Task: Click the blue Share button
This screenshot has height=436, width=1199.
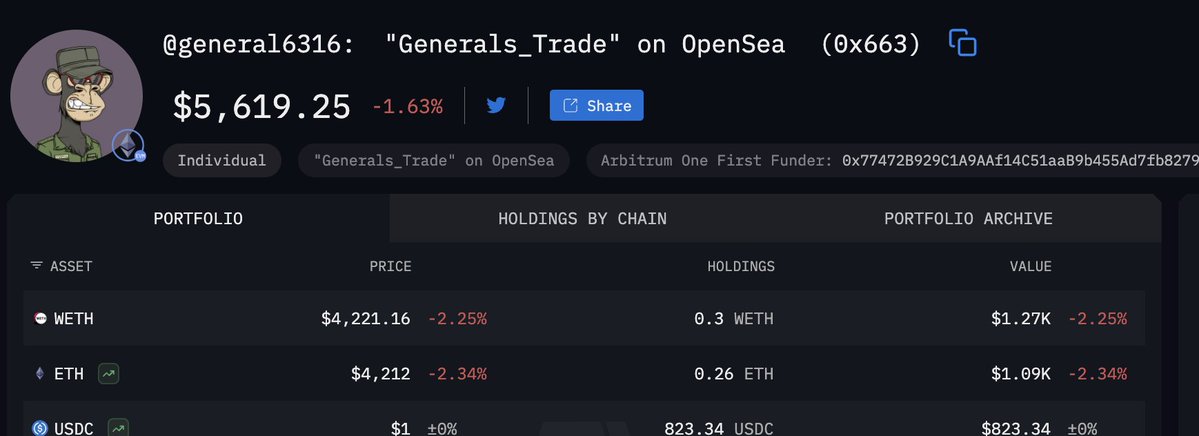Action: click(x=596, y=106)
